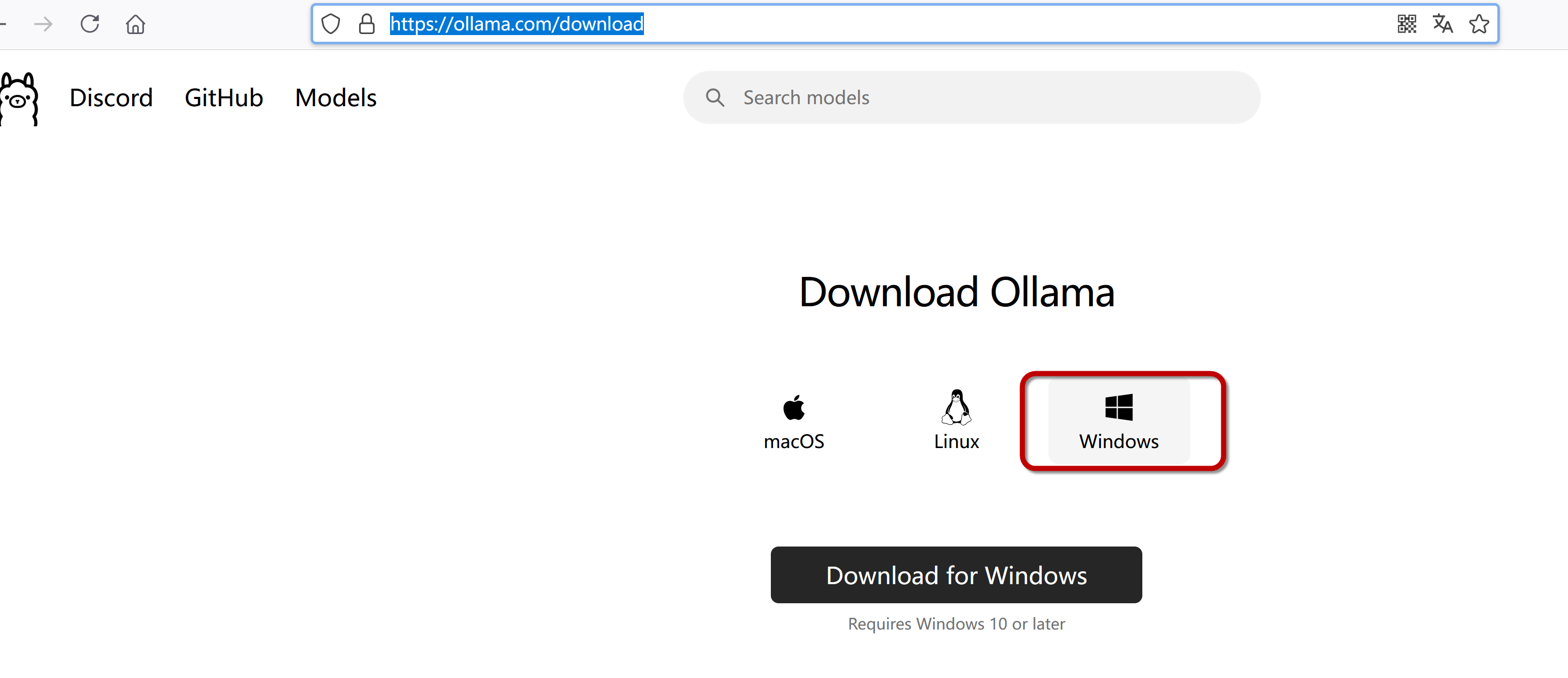Click 'Requires Windows 10 or later' text
Screen dimensions: 1568x678
(956, 624)
